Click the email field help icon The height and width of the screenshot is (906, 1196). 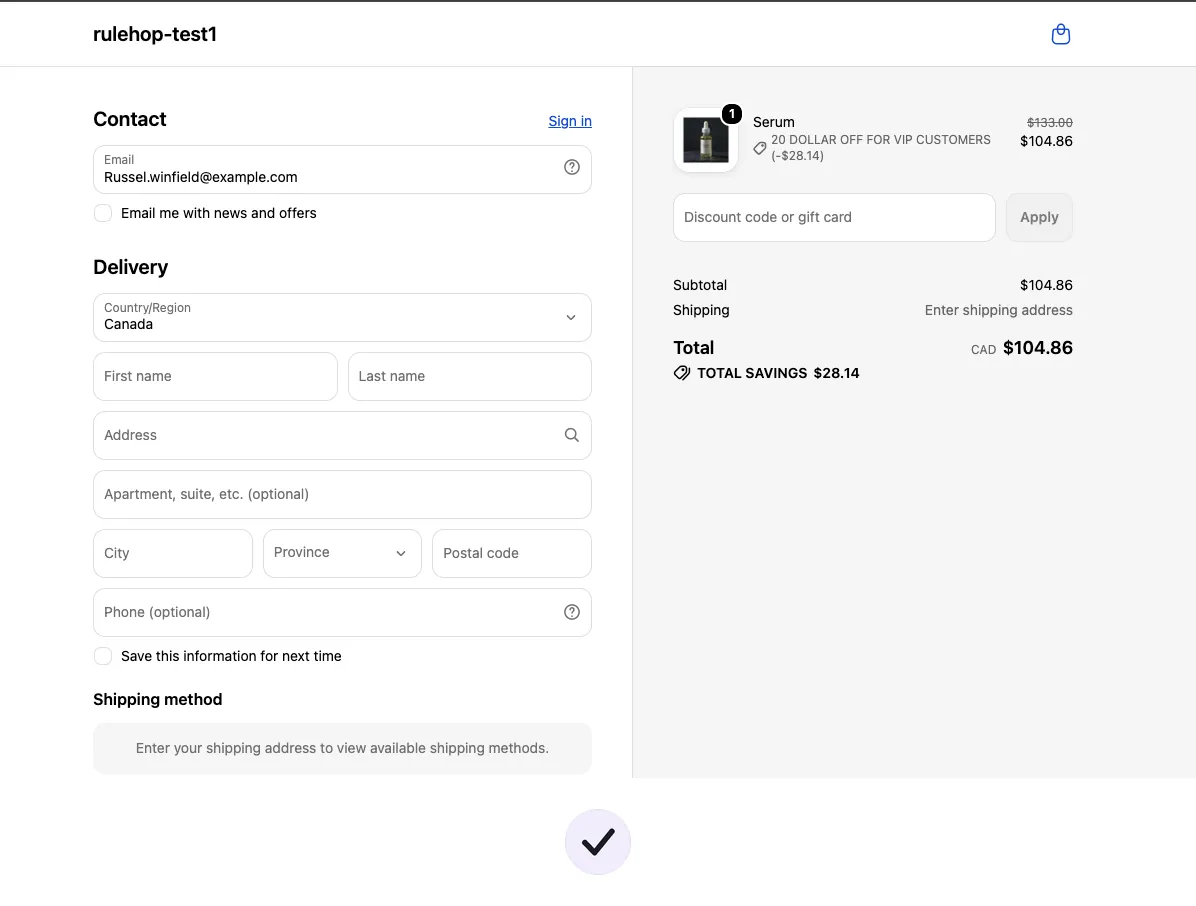click(571, 167)
